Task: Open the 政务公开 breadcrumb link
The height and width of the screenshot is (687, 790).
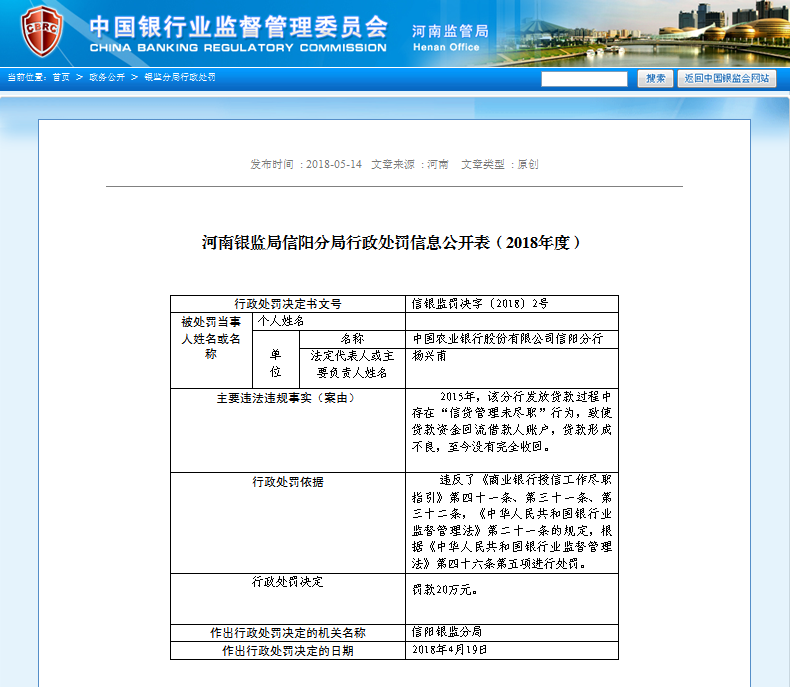Action: [107, 77]
